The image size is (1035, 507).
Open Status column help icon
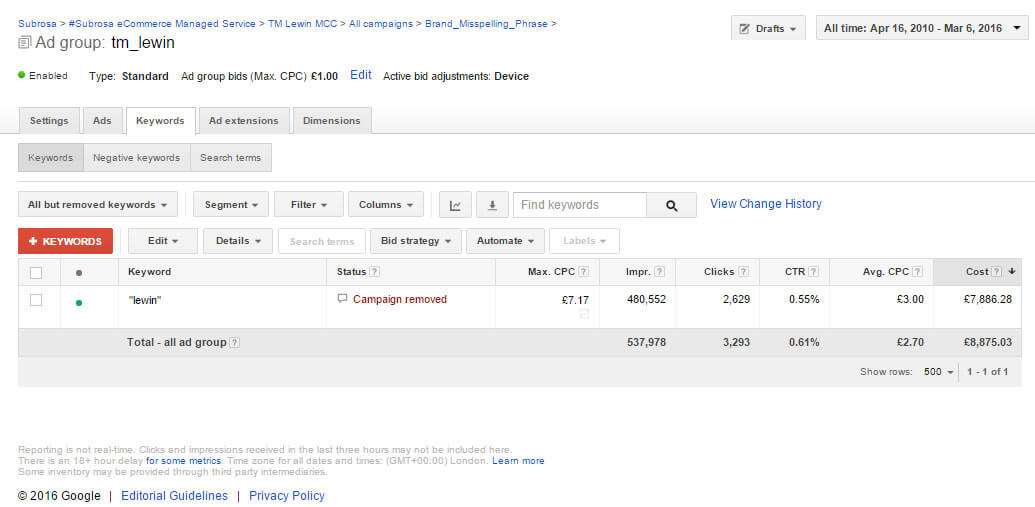374,272
